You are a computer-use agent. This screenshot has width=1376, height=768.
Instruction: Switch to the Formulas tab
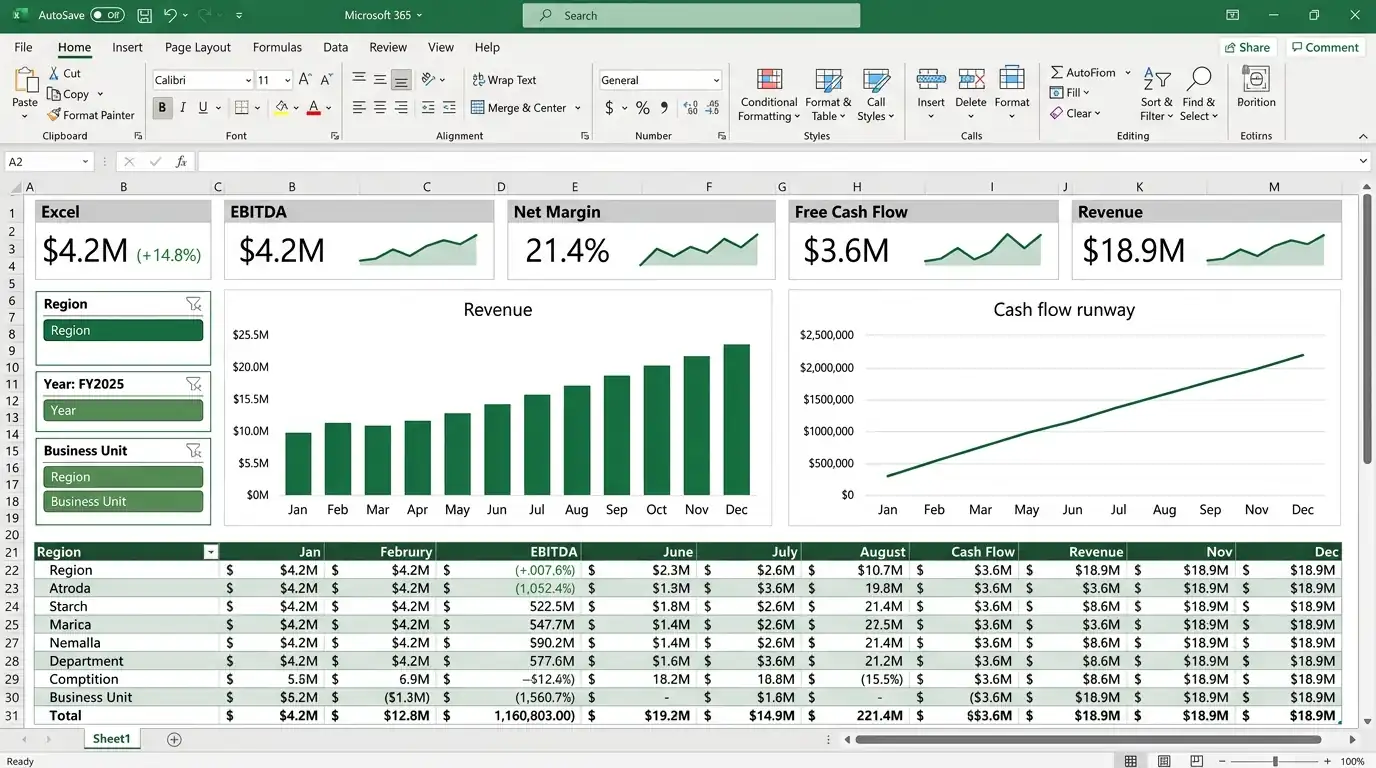point(277,47)
